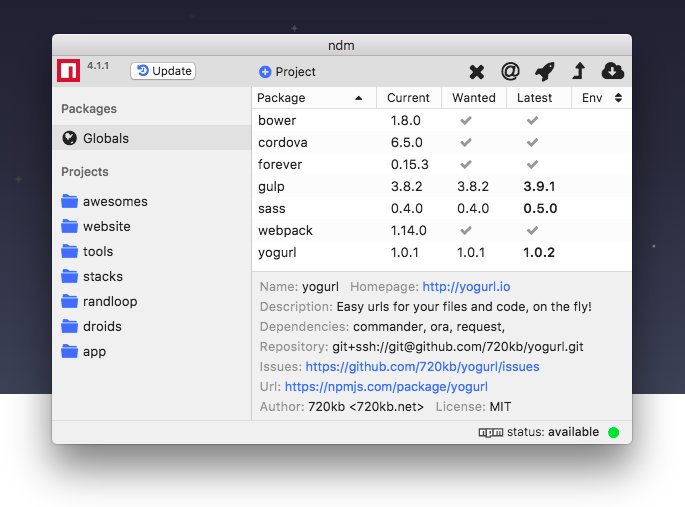Click the Packages sidebar heading
This screenshot has height=507, width=685.
click(89, 108)
